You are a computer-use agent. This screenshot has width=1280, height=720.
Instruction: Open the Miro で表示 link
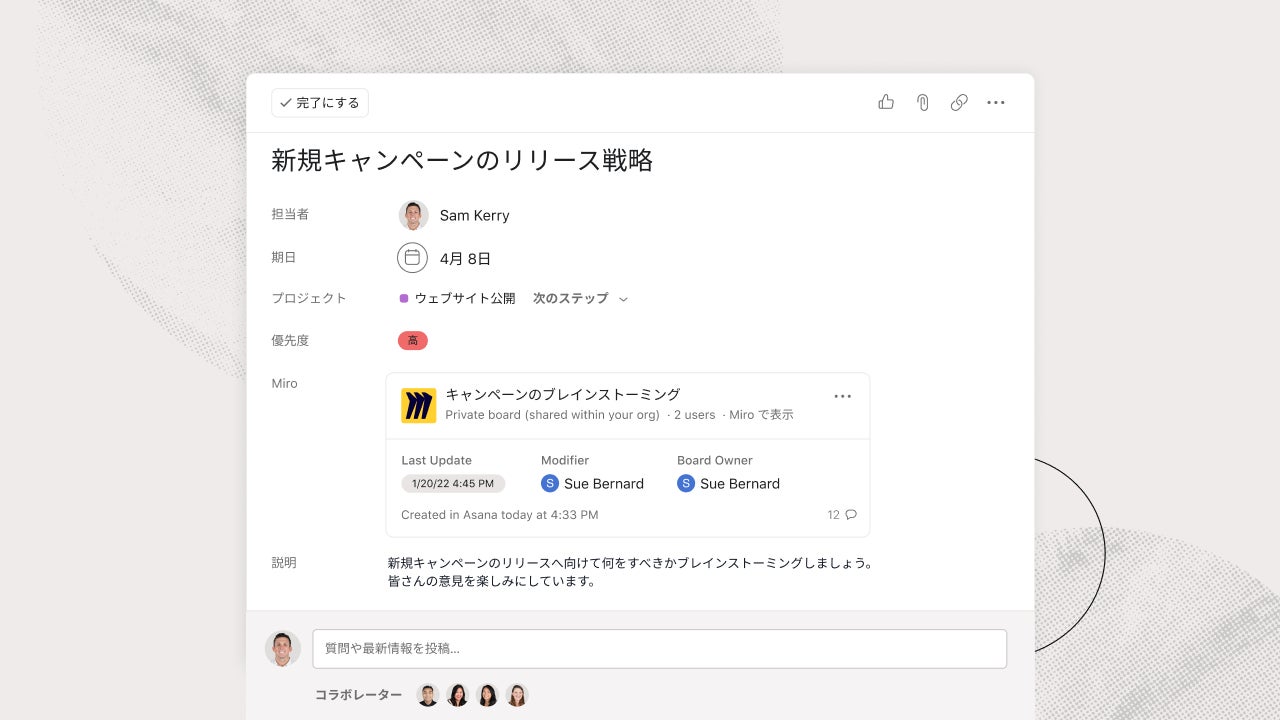[761, 415]
